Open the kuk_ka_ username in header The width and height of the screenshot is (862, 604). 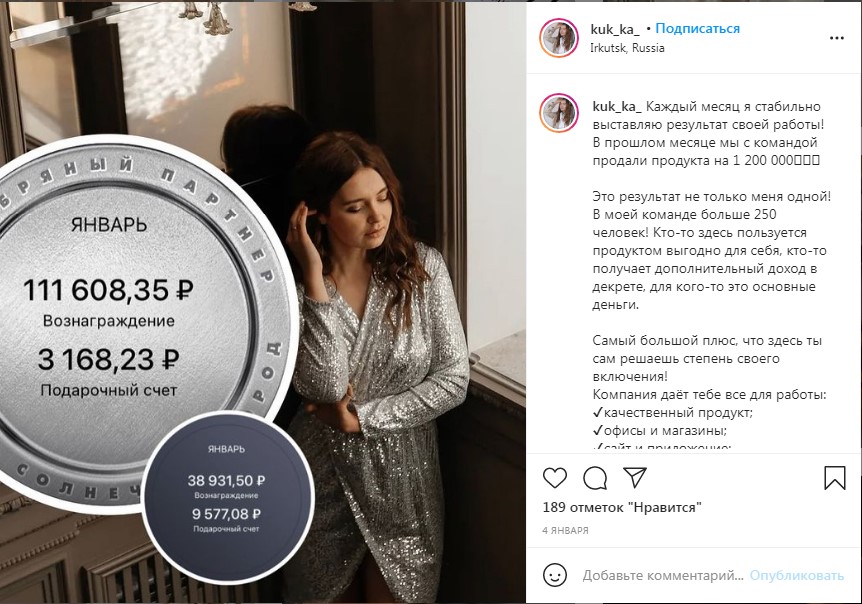click(615, 29)
